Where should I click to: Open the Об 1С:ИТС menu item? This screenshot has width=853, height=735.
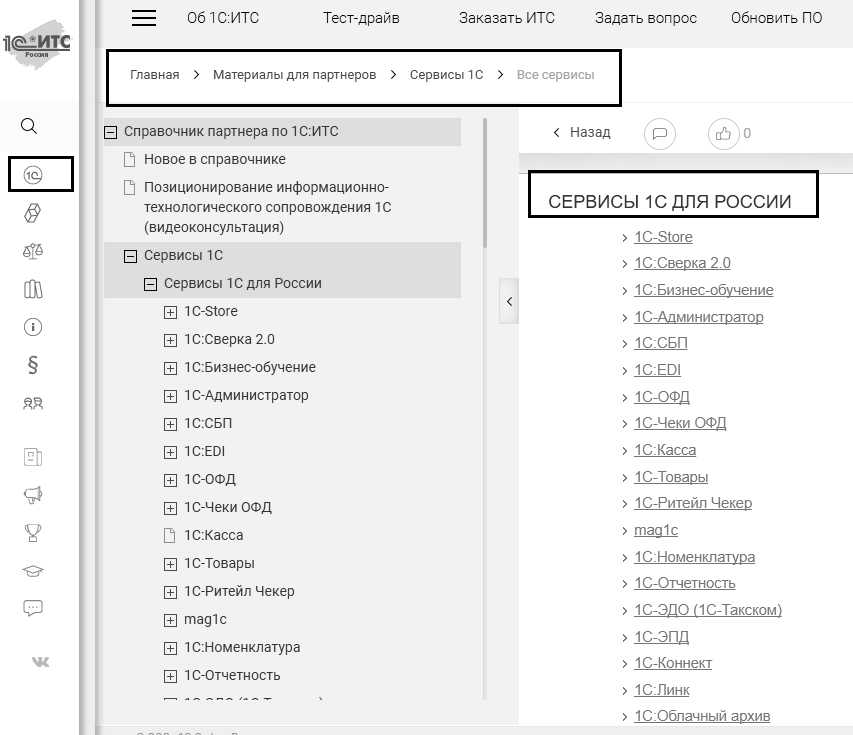[x=223, y=18]
